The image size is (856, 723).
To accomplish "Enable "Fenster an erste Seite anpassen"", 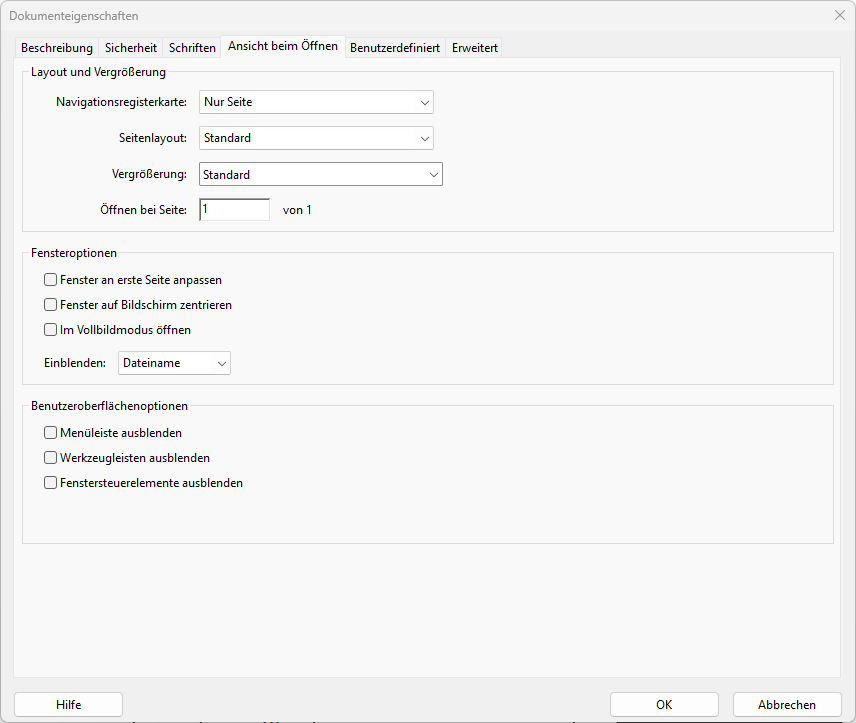I will coord(50,280).
